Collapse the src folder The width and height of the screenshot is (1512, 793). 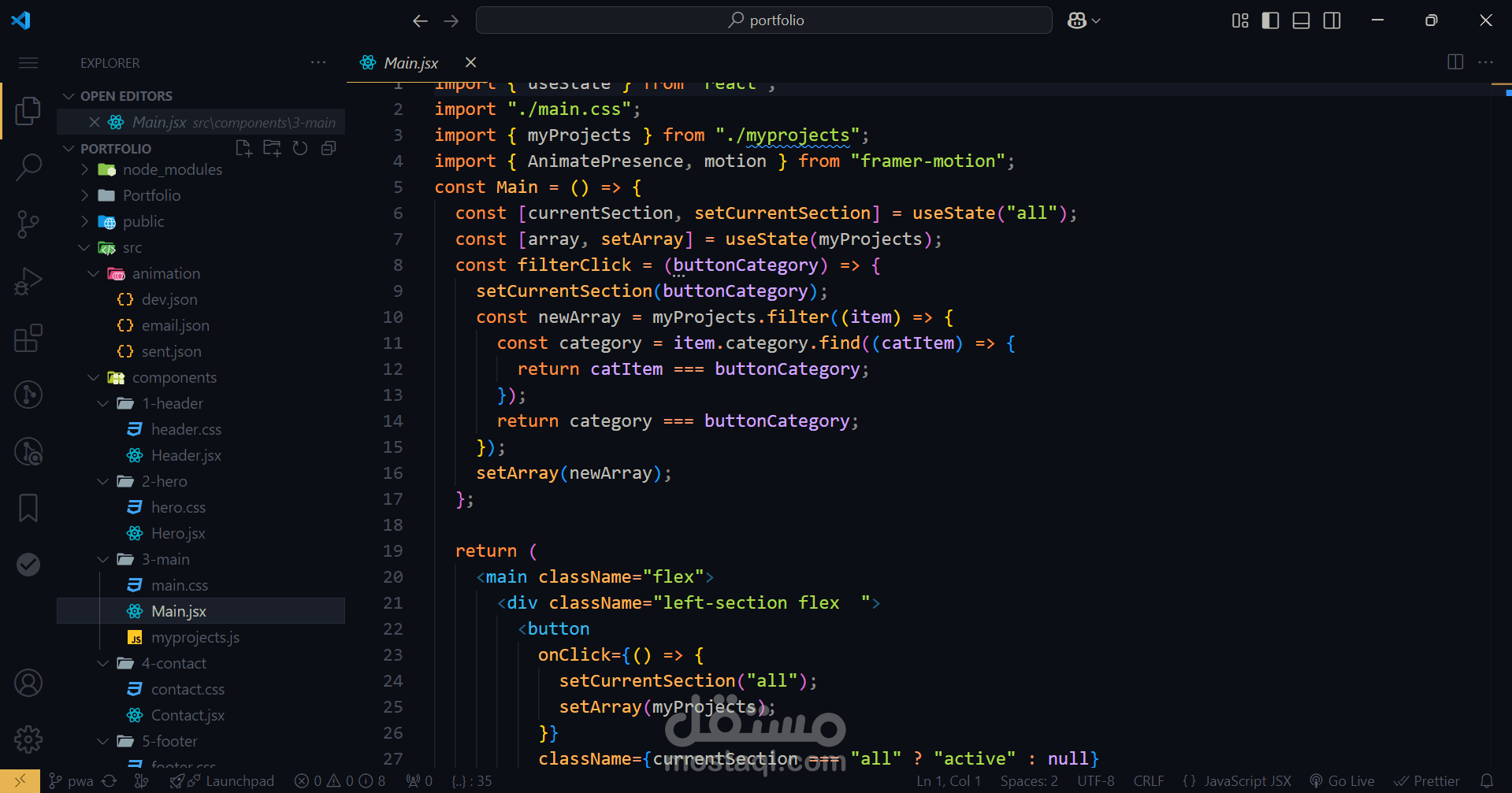tap(84, 247)
